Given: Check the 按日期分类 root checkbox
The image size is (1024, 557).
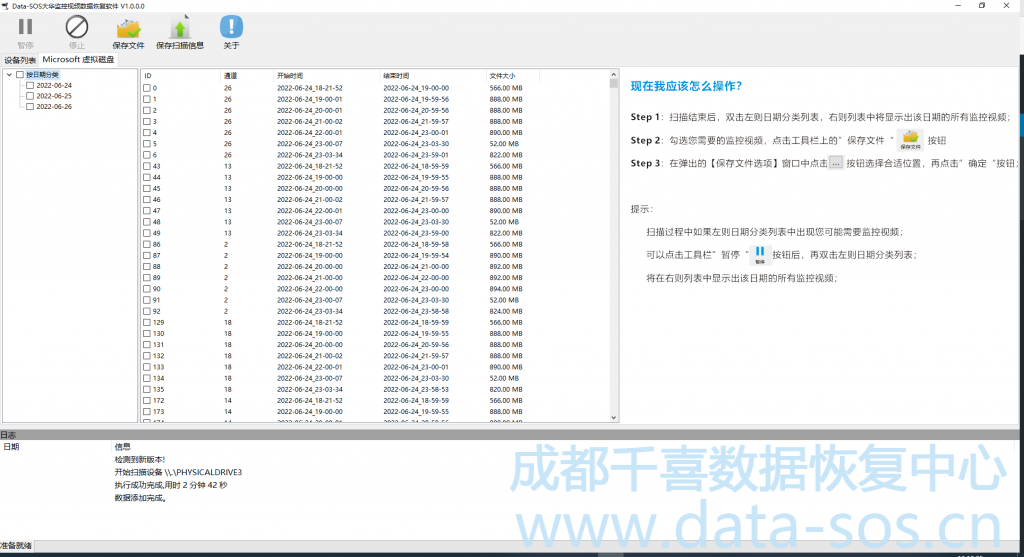Looking at the screenshot, I should 20,75.
